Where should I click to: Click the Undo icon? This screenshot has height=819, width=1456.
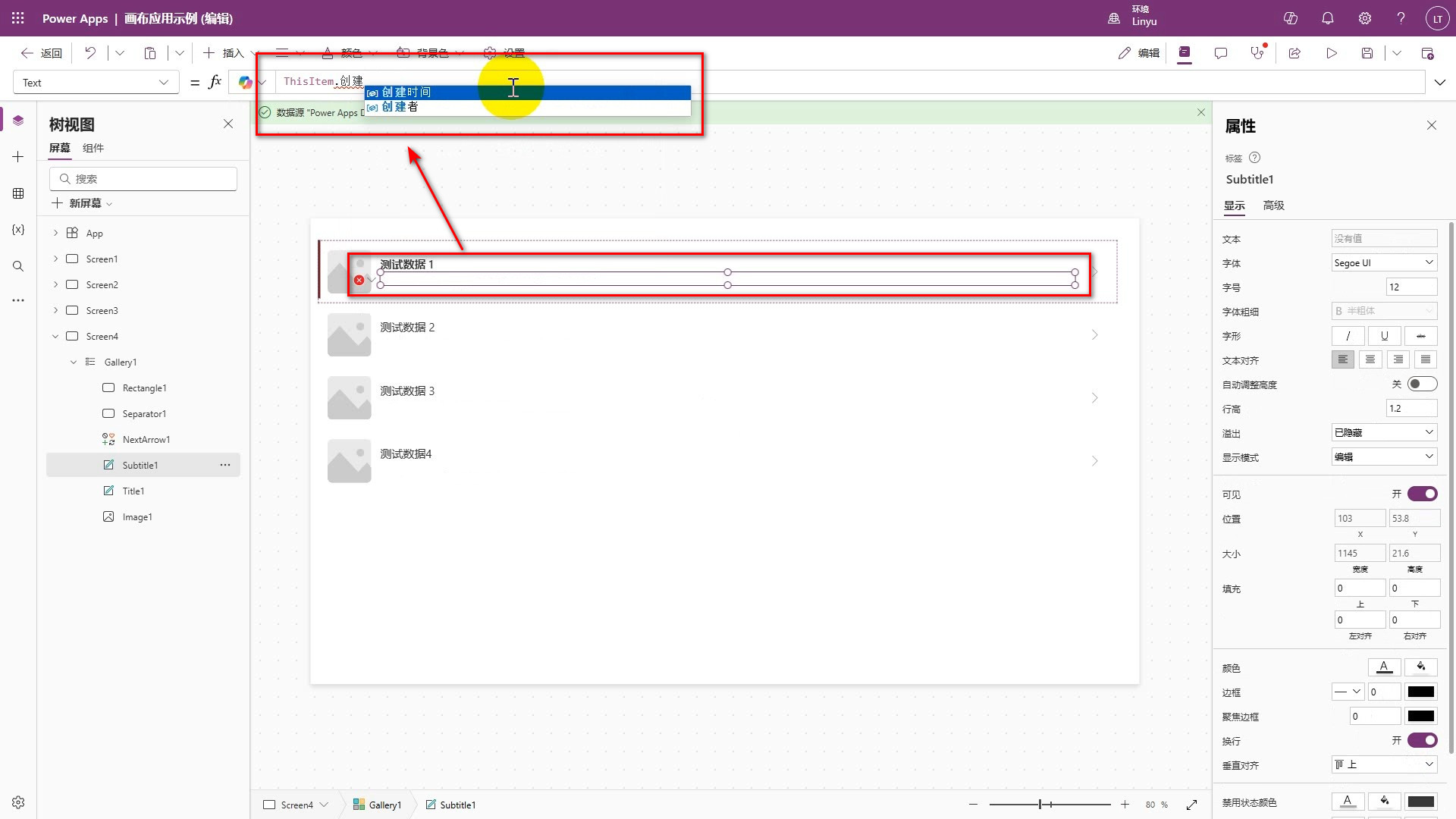[90, 53]
